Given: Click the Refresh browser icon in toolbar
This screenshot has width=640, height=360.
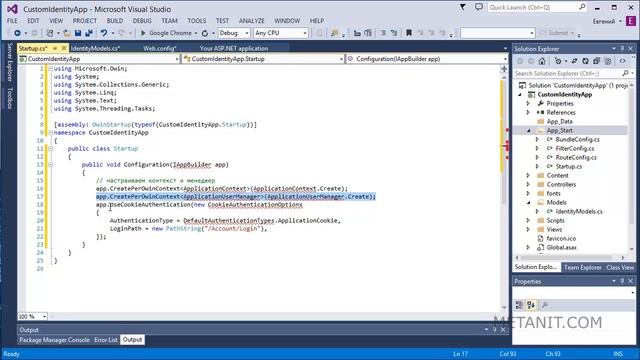Looking at the screenshot, I should (x=205, y=33).
